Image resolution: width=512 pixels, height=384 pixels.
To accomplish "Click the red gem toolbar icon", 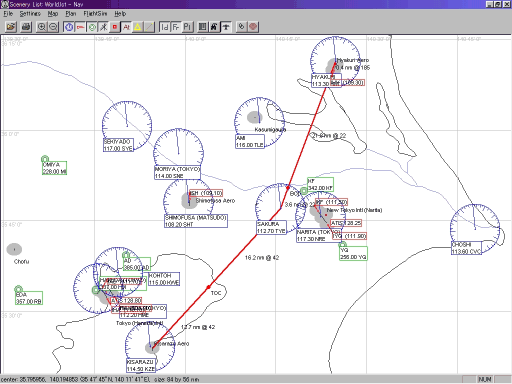I will click(253, 27).
